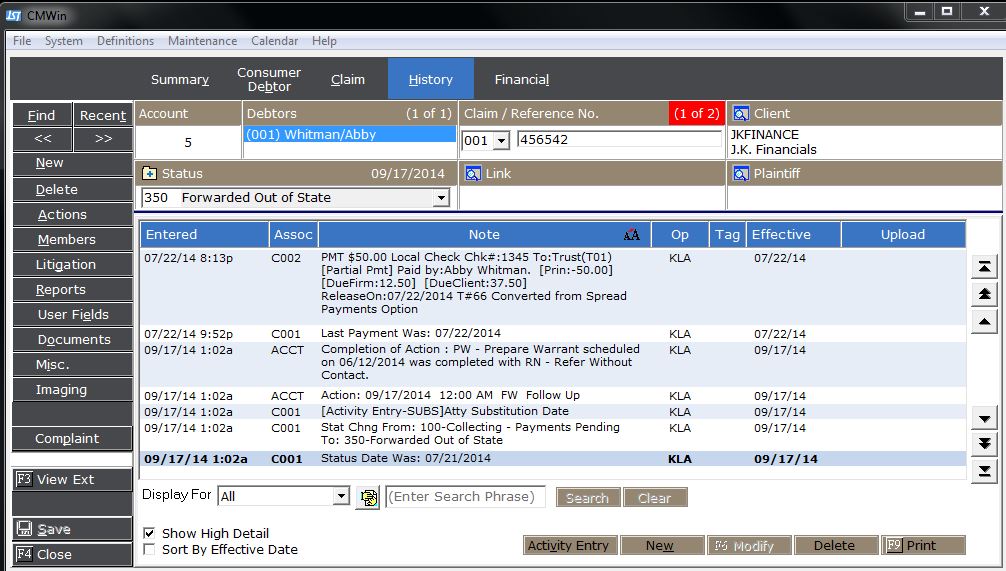Open the Maintenance menu
This screenshot has height=571, width=1006.
(202, 41)
